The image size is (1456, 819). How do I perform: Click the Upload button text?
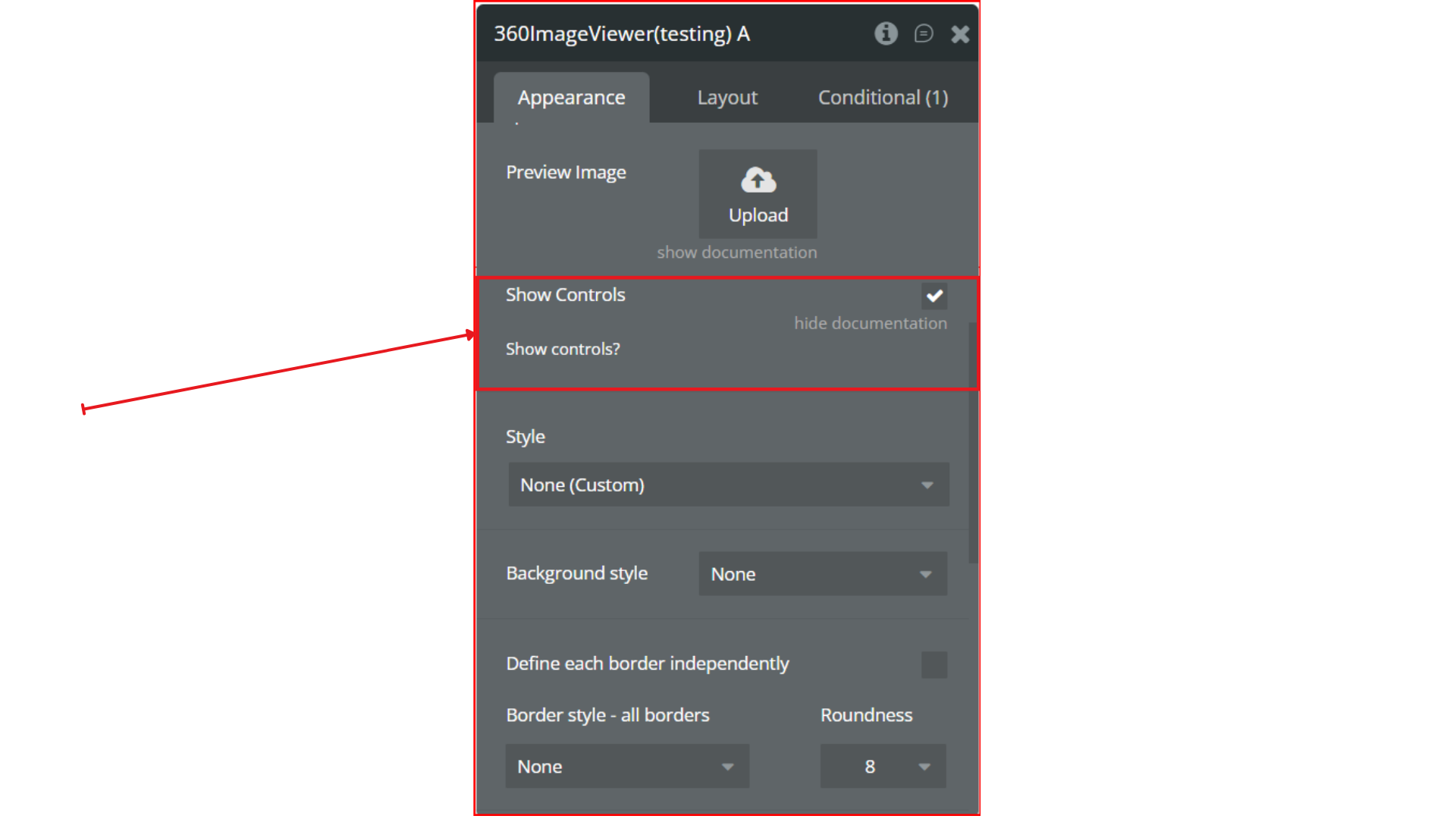(758, 215)
